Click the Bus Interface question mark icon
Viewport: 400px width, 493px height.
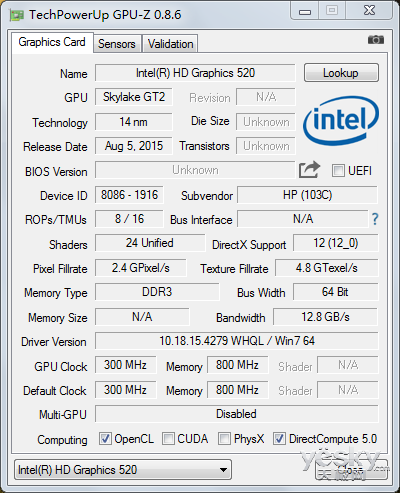(375, 219)
